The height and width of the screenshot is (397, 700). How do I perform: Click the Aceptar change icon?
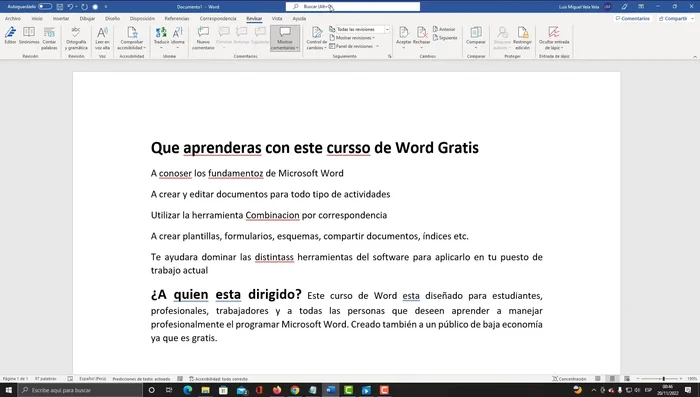tap(404, 33)
